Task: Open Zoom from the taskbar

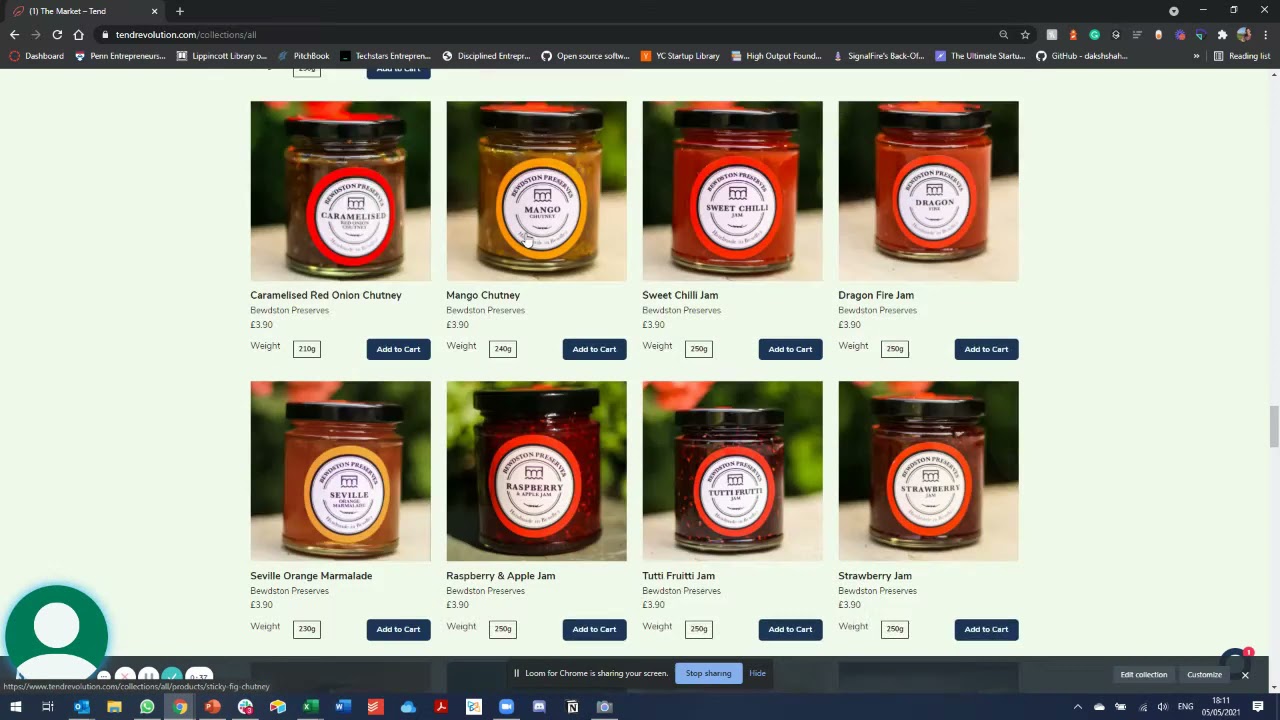Action: pos(506,707)
